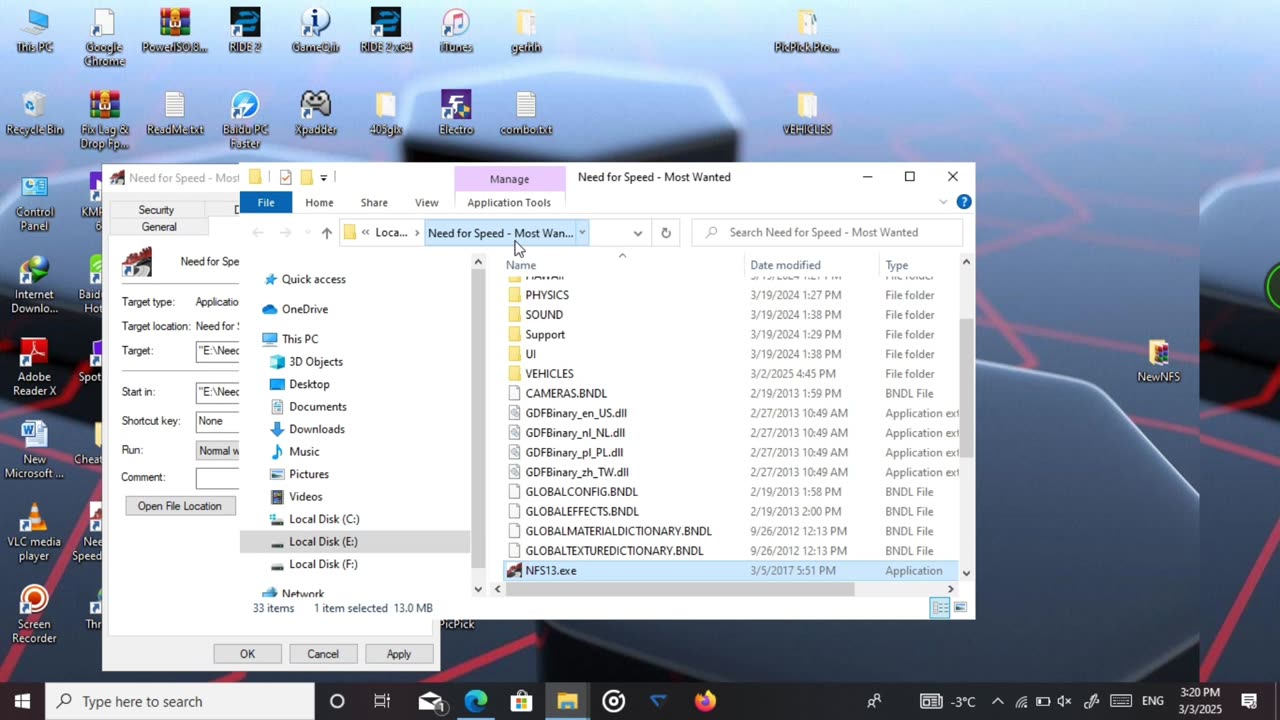Open Adobe Reader X shortcut
1280x720 pixels.
[x=34, y=367]
